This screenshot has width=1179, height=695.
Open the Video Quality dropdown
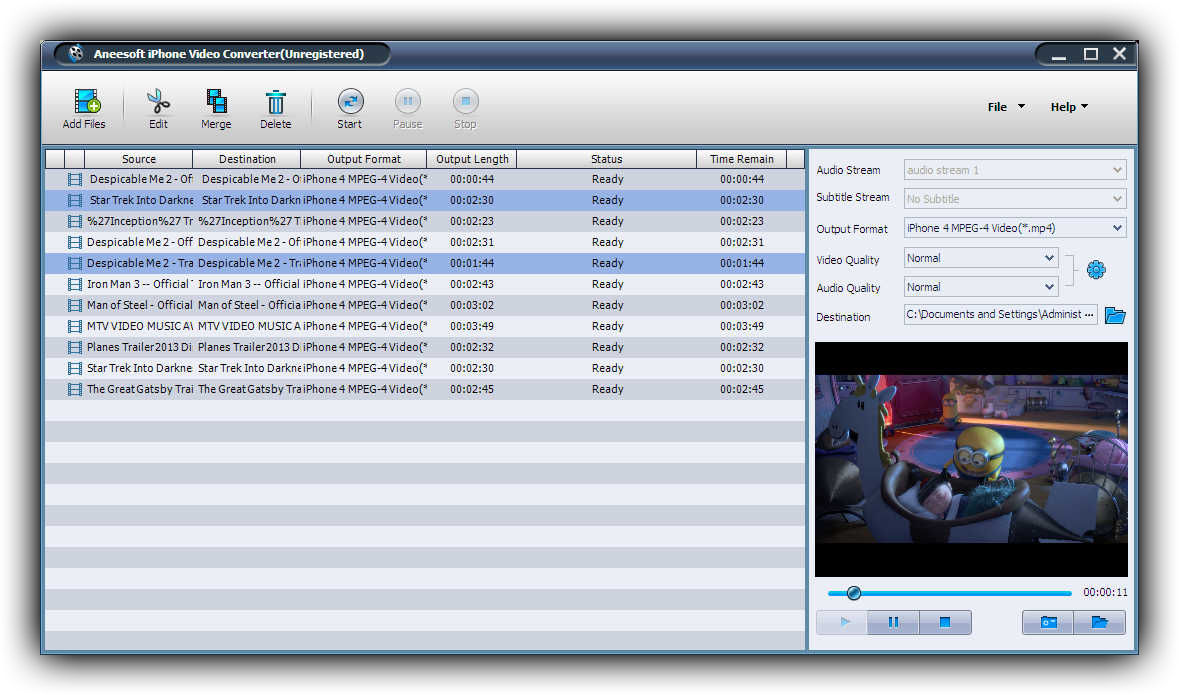click(x=981, y=258)
